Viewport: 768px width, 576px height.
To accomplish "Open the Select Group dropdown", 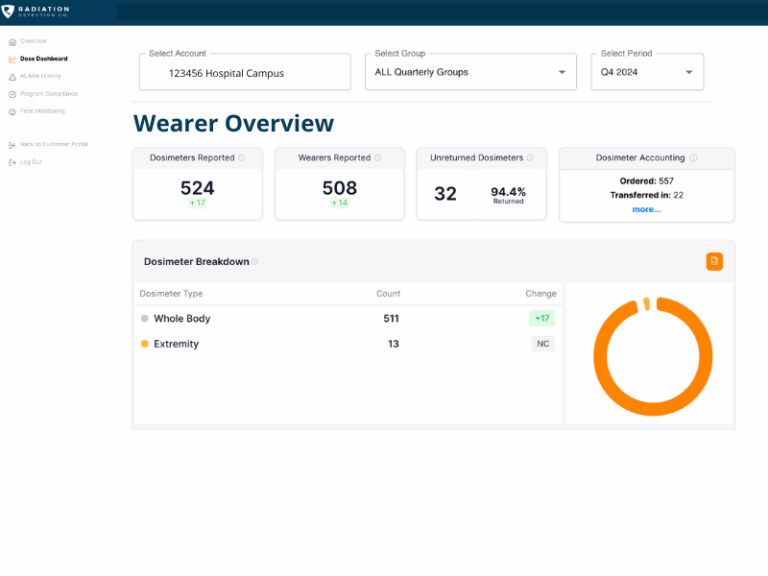I will 470,72.
